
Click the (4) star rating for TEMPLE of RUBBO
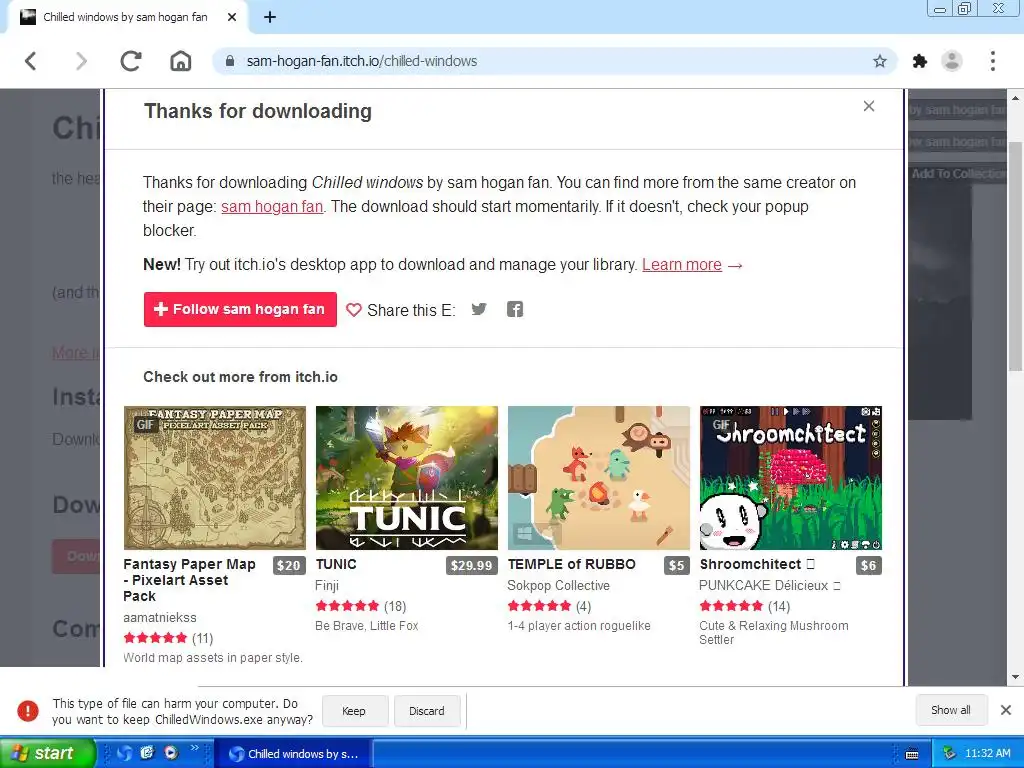click(549, 606)
